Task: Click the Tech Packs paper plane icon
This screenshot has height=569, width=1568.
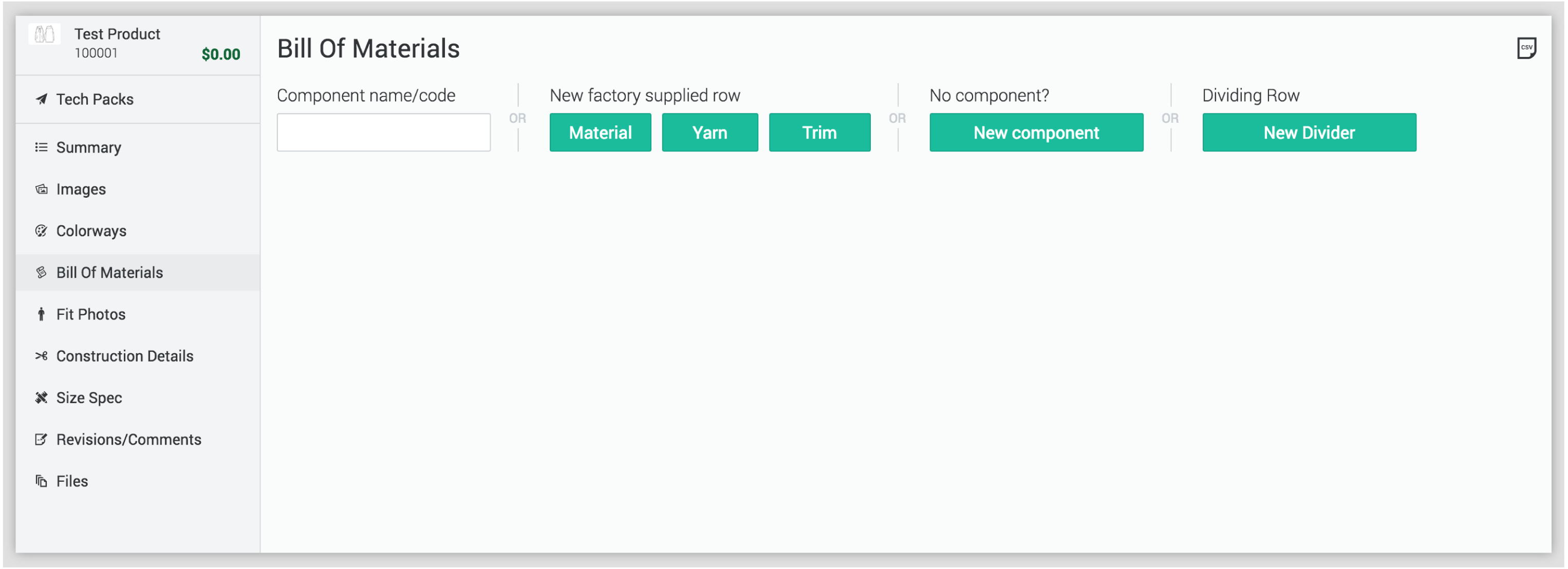Action: 42,99
